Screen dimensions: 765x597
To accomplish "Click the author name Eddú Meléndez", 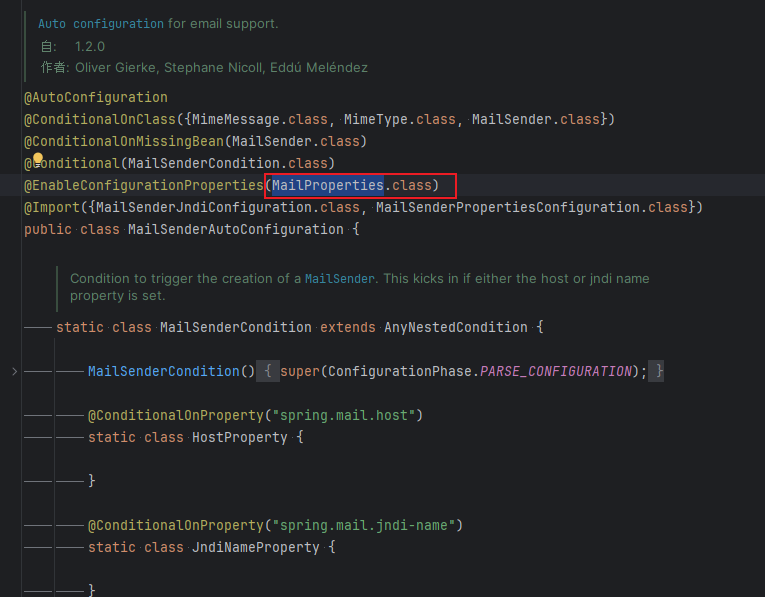I will point(319,68).
